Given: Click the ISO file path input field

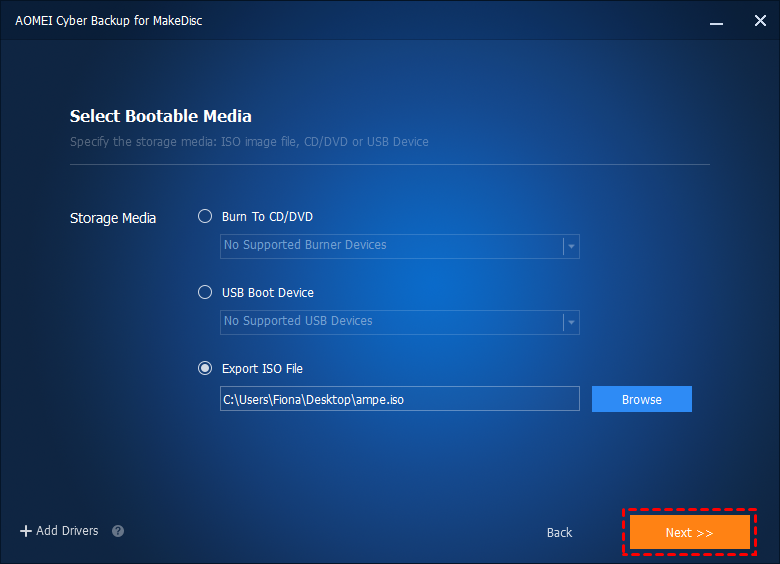Looking at the screenshot, I should pyautogui.click(x=399, y=399).
